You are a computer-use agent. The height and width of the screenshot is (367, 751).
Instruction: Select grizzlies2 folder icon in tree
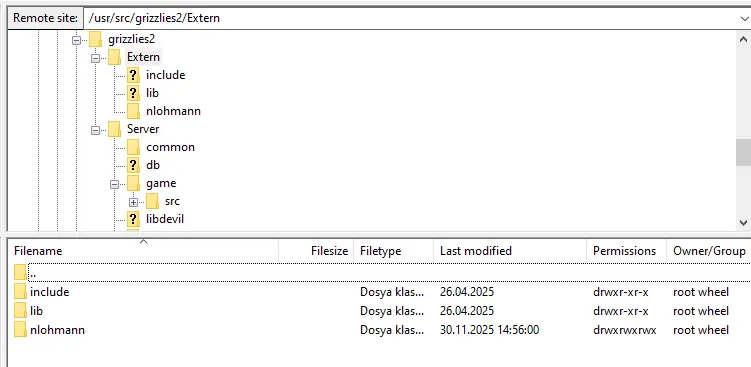click(x=95, y=39)
